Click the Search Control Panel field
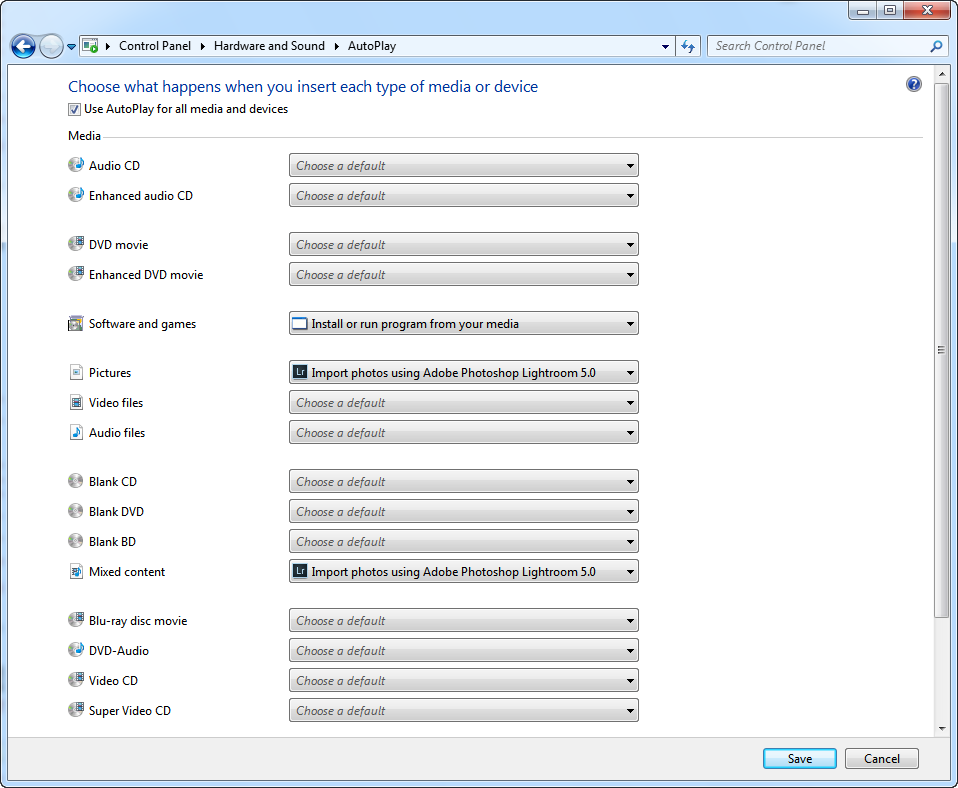 coord(818,46)
